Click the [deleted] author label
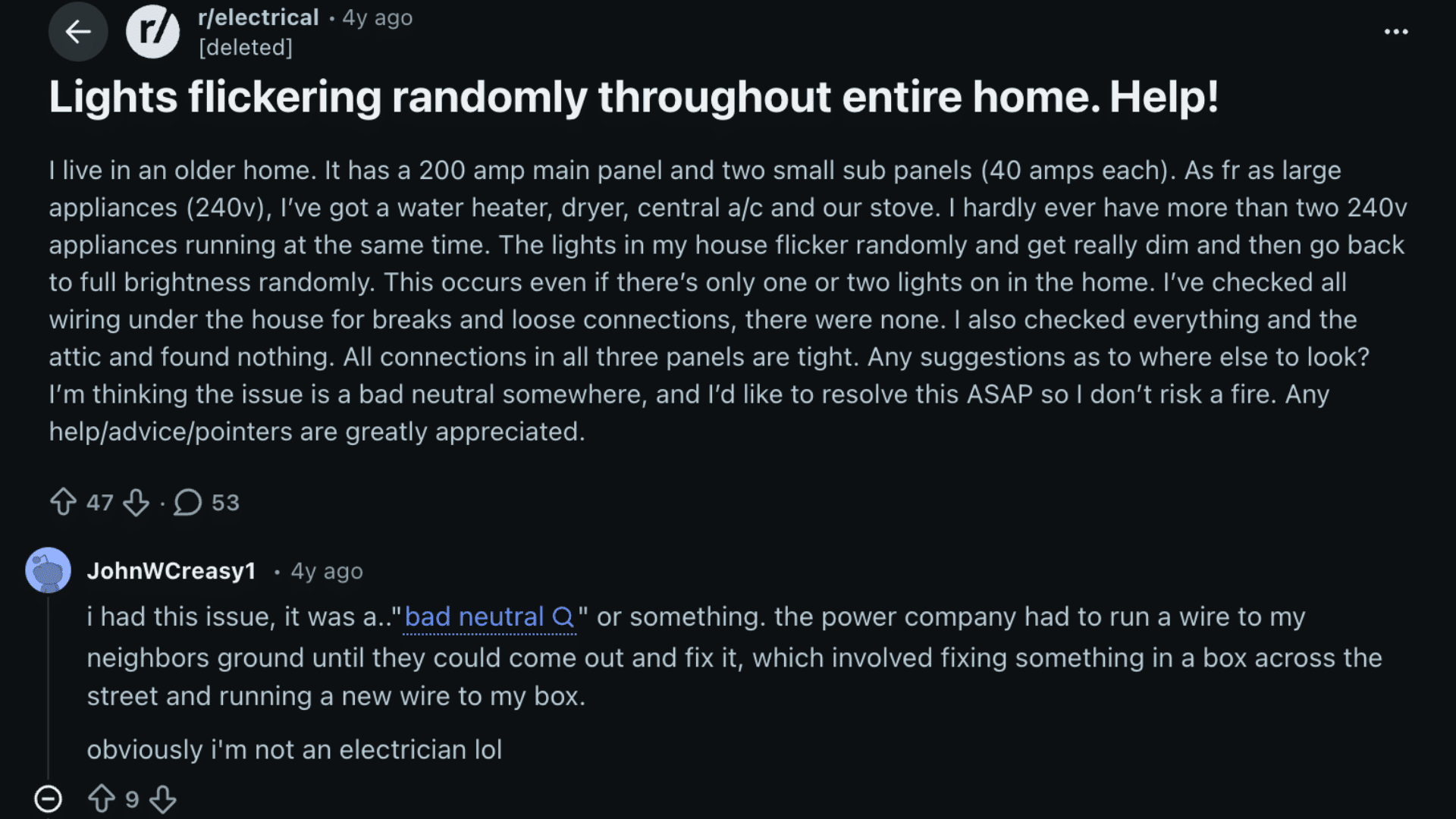This screenshot has width=1456, height=819. pyautogui.click(x=245, y=47)
